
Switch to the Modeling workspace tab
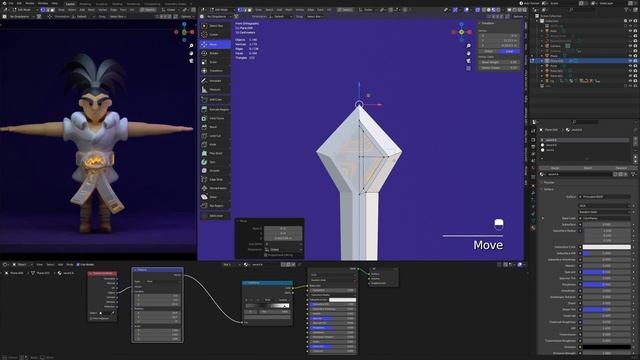(x=85, y=4)
